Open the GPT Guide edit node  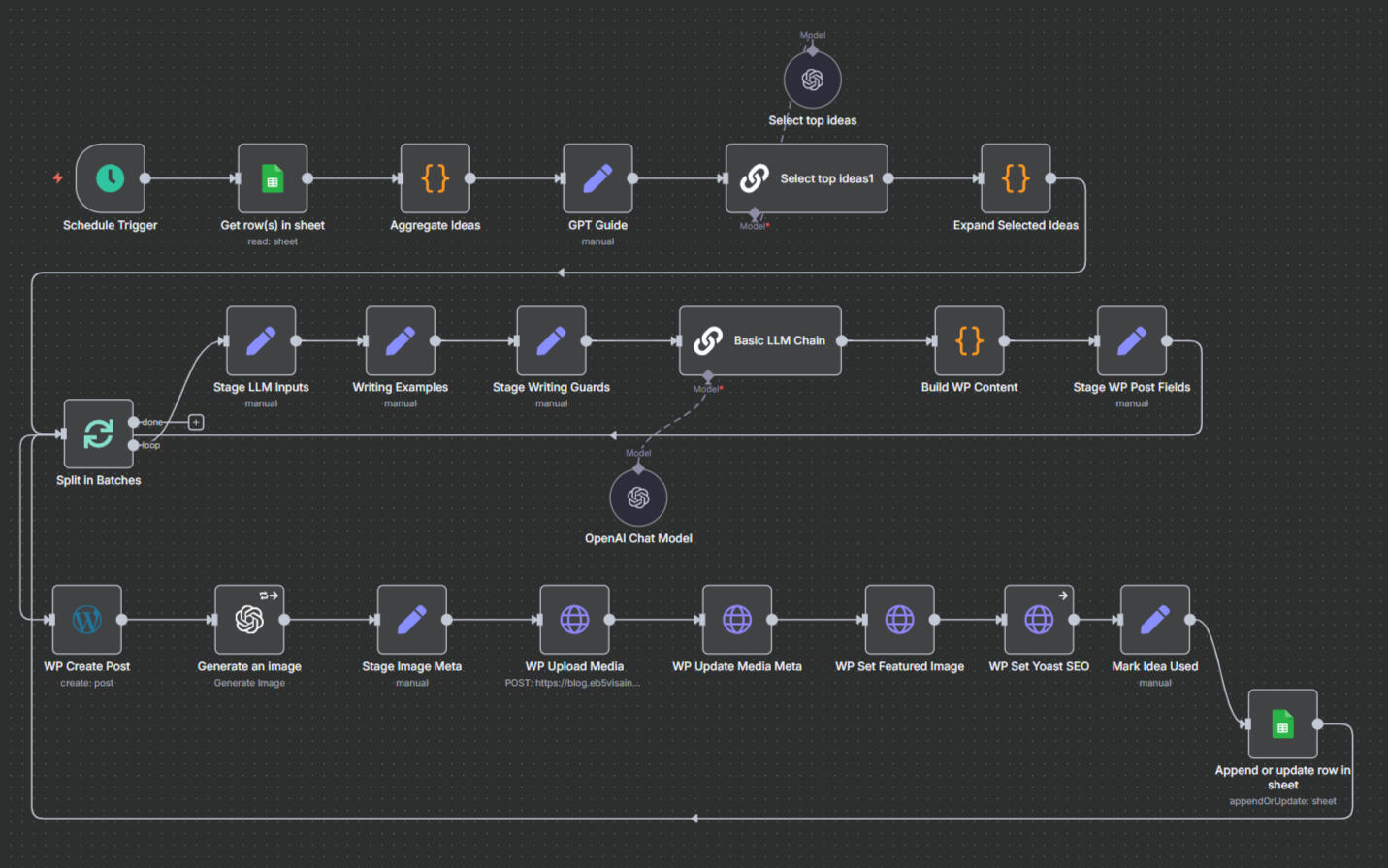[597, 178]
